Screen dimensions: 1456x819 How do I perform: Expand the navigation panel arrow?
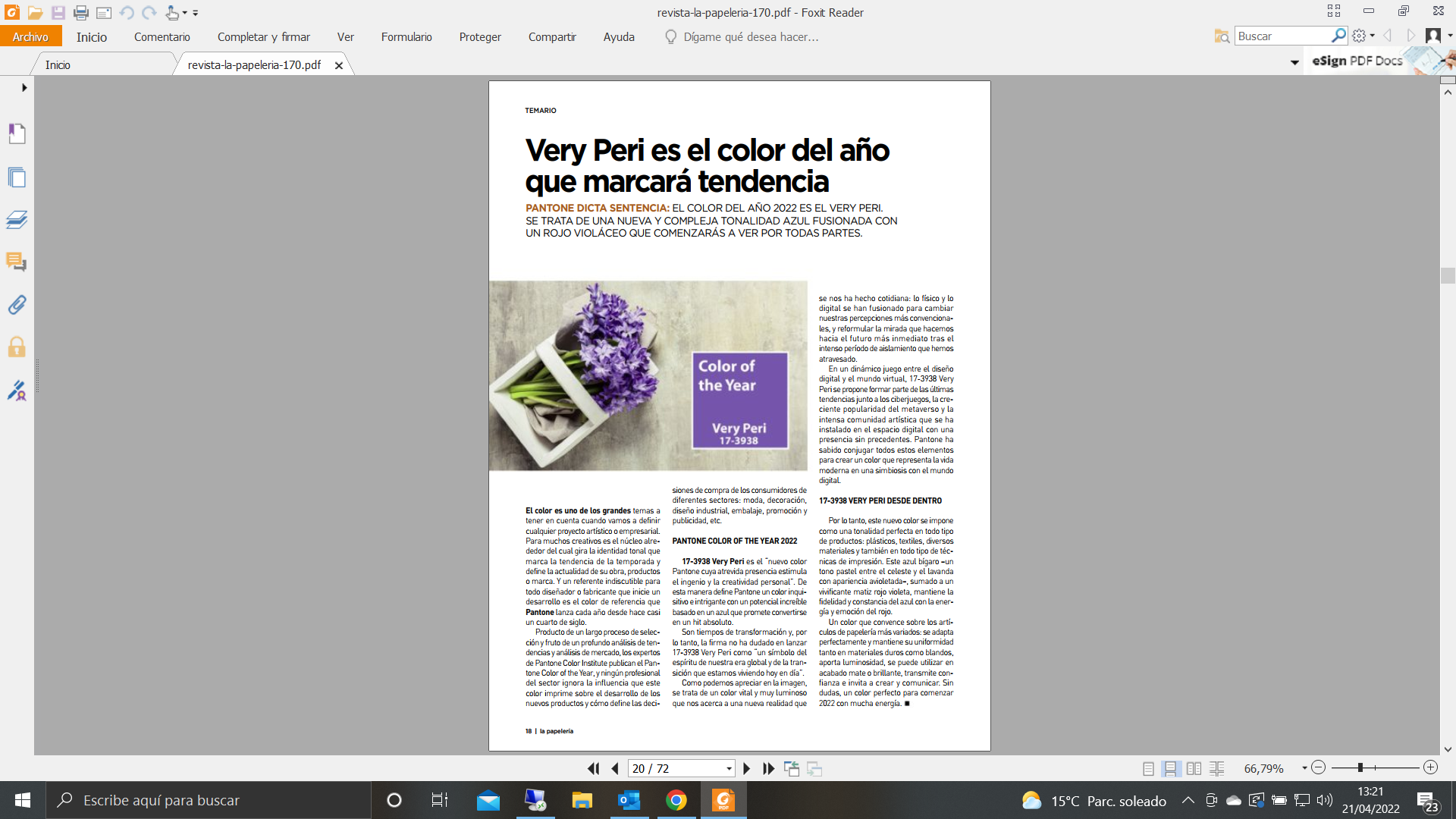(24, 88)
